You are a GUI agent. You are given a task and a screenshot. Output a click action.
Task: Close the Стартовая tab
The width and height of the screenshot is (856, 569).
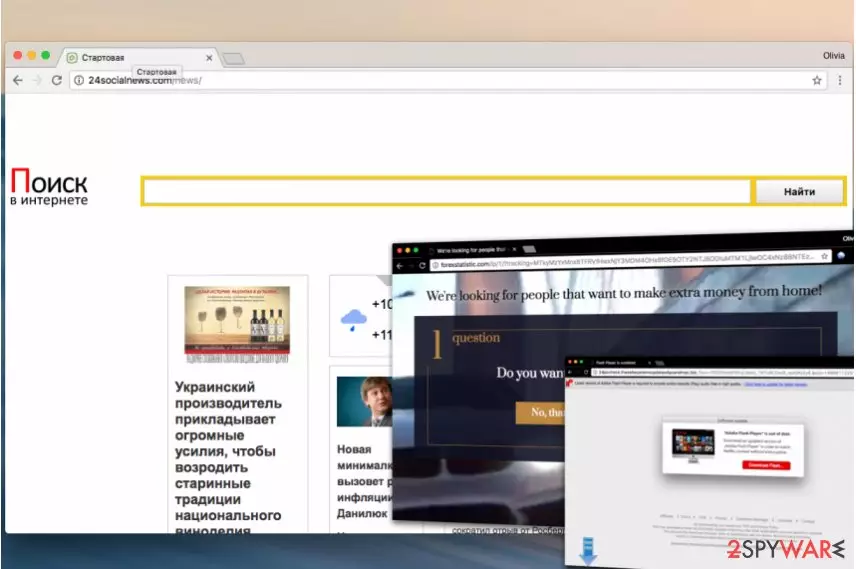209,57
